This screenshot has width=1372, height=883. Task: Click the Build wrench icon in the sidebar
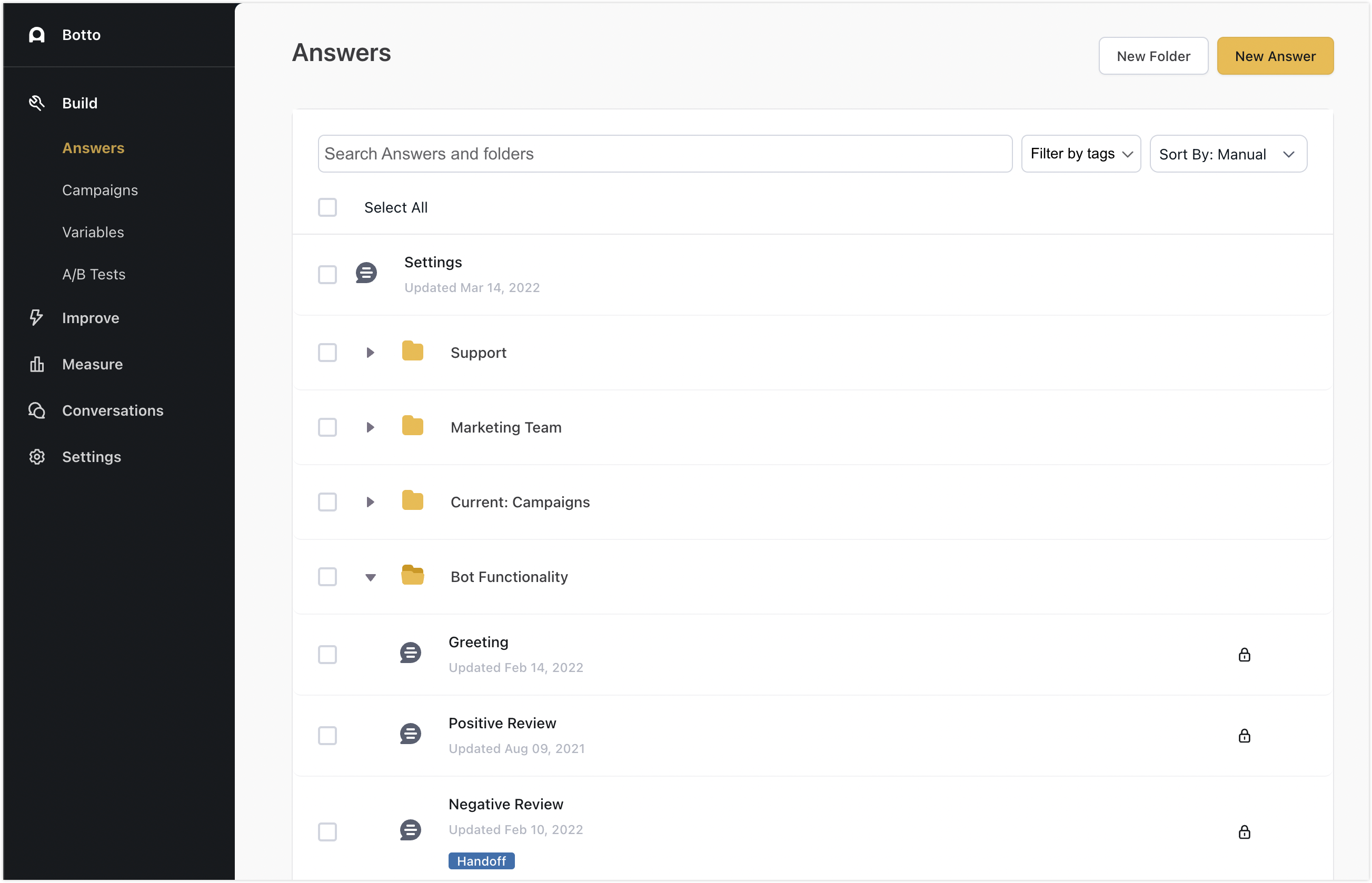coord(37,103)
